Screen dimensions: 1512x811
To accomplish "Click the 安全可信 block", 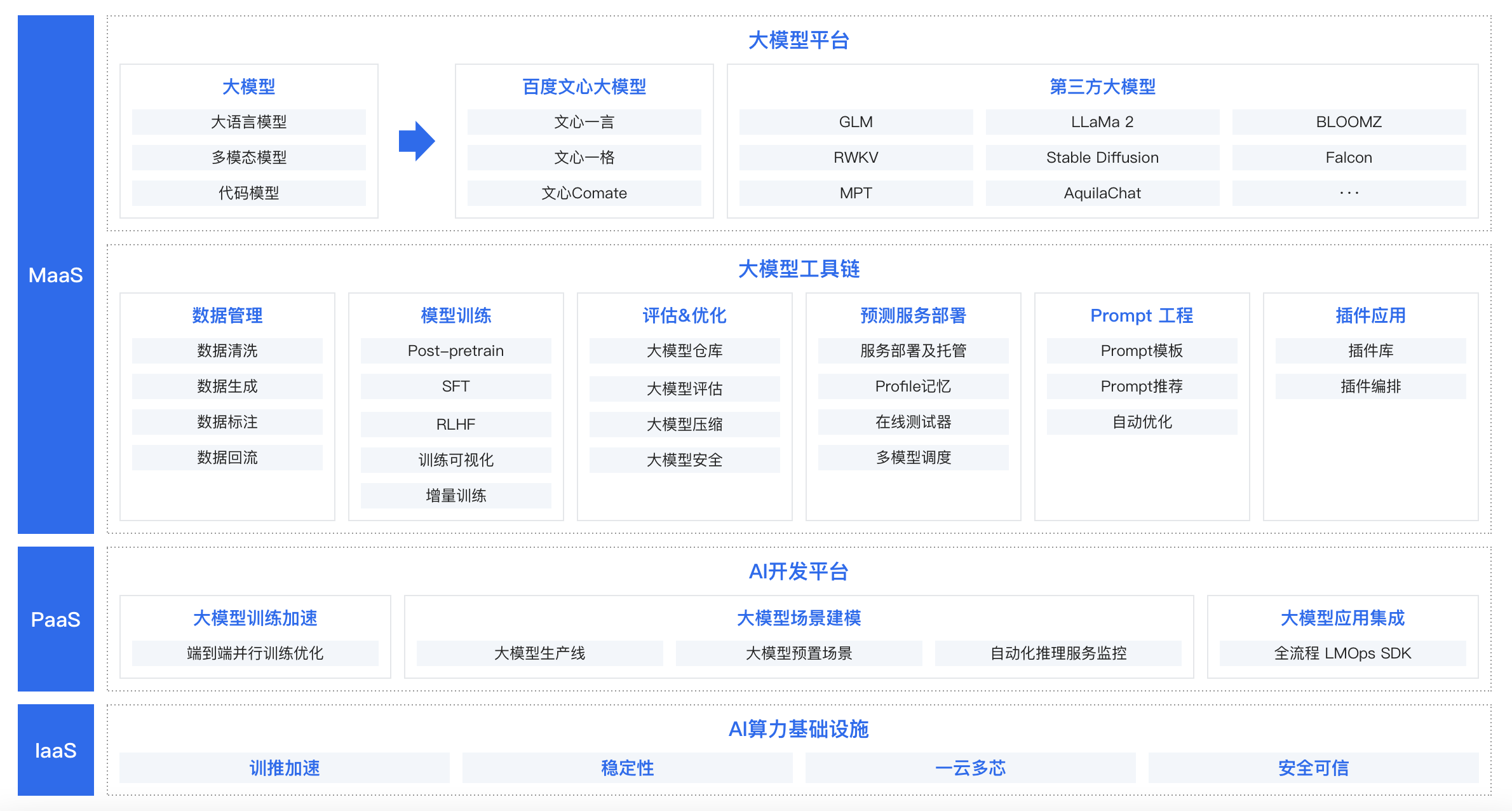I will click(x=1314, y=768).
